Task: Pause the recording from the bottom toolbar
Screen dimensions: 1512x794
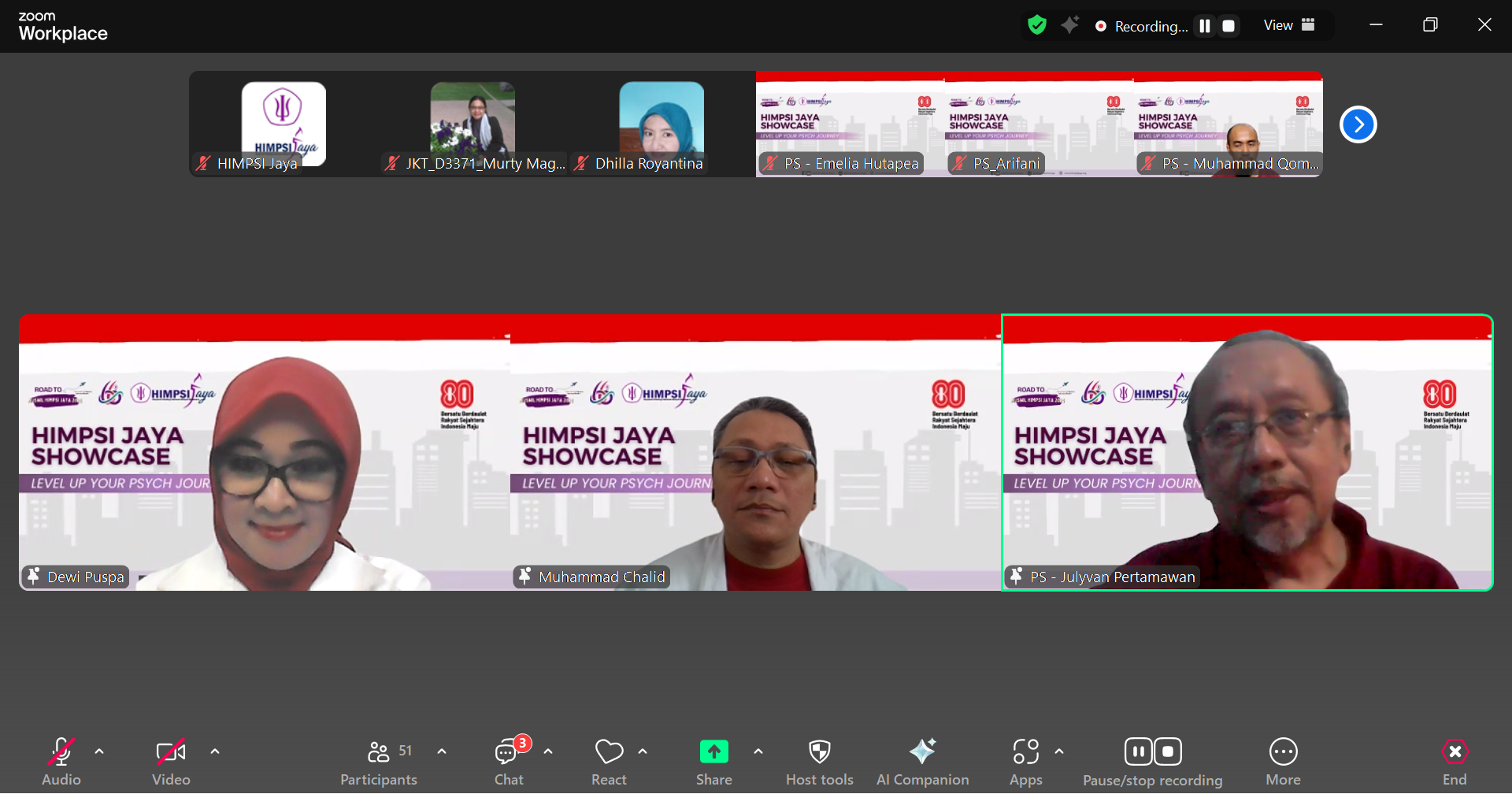Action: 1139,751
